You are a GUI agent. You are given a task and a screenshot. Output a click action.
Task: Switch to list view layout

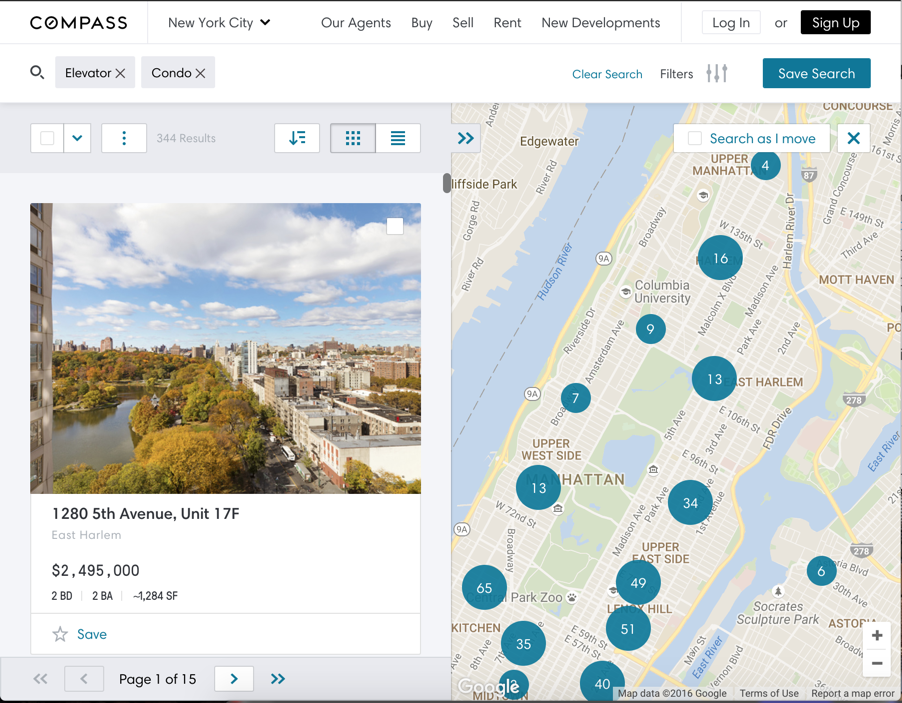click(x=398, y=138)
